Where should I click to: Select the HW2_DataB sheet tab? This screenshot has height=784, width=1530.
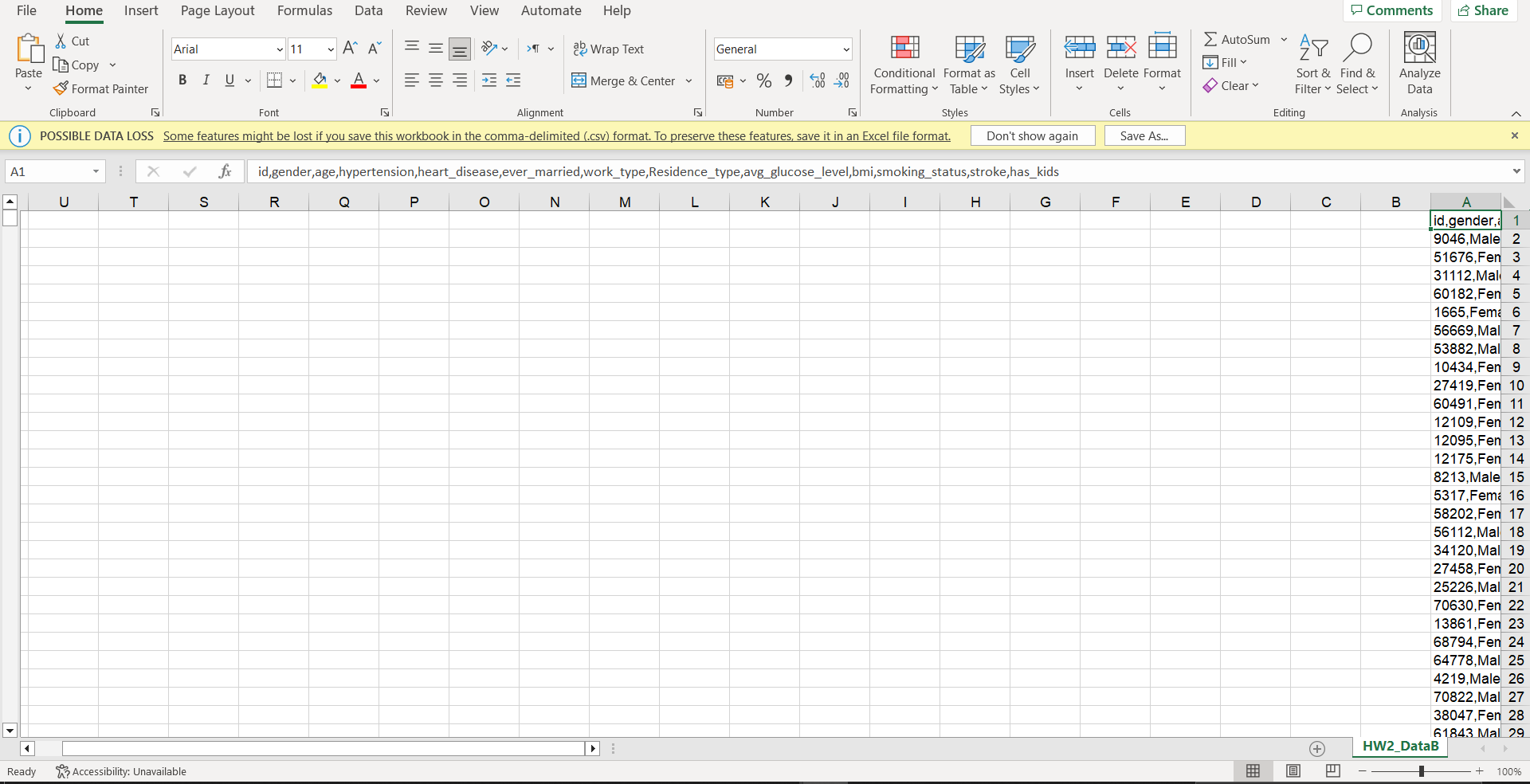click(x=1401, y=747)
